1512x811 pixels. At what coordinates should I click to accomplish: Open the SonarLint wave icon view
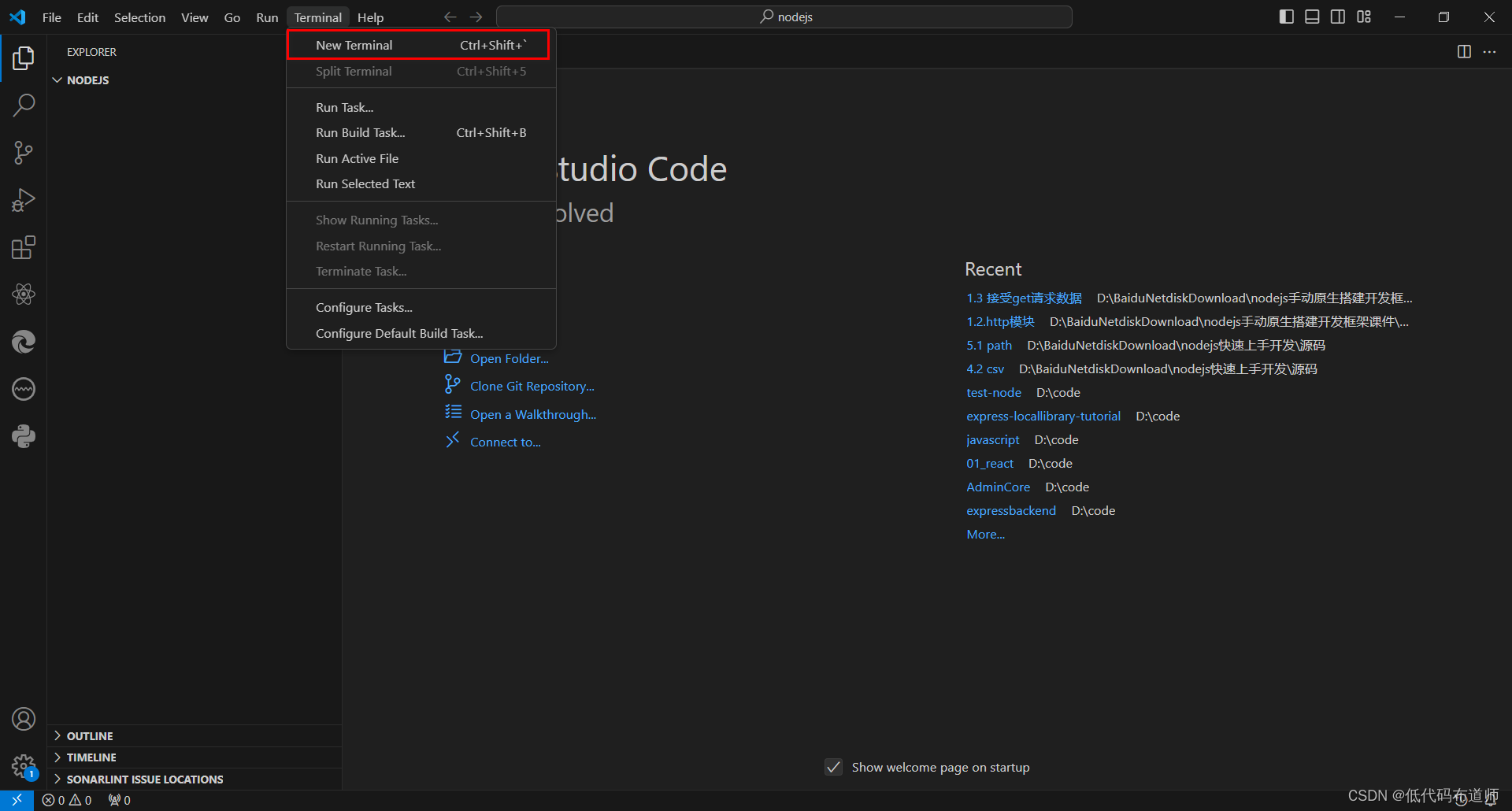click(24, 389)
